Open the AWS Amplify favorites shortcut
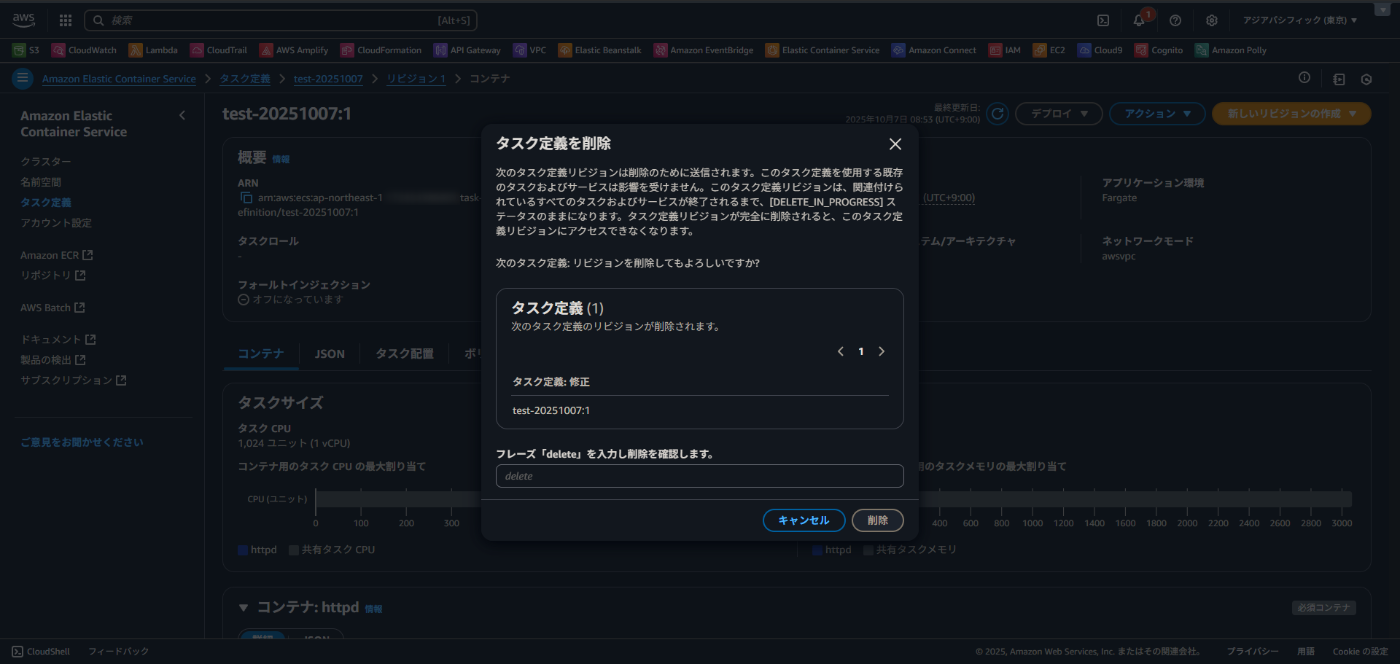 click(x=294, y=50)
